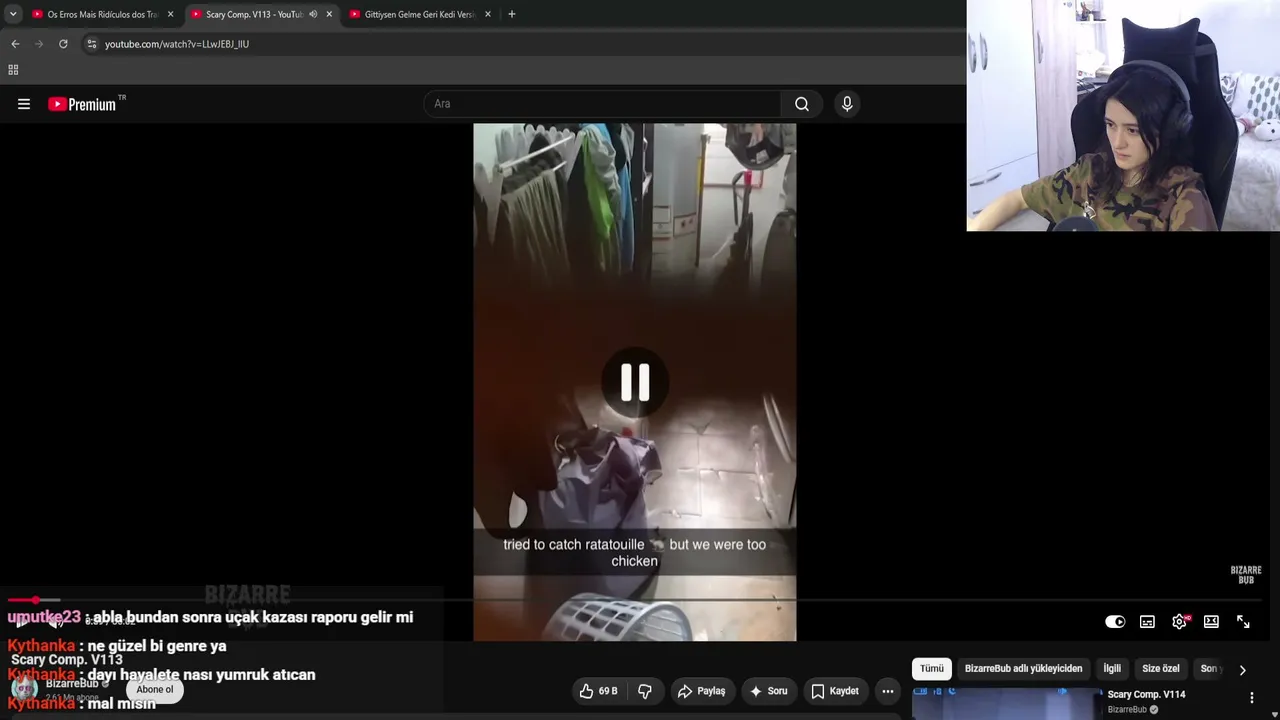Open the Scary Comp. V114 thumbnail
The height and width of the screenshot is (720, 1280).
(x=1006, y=704)
